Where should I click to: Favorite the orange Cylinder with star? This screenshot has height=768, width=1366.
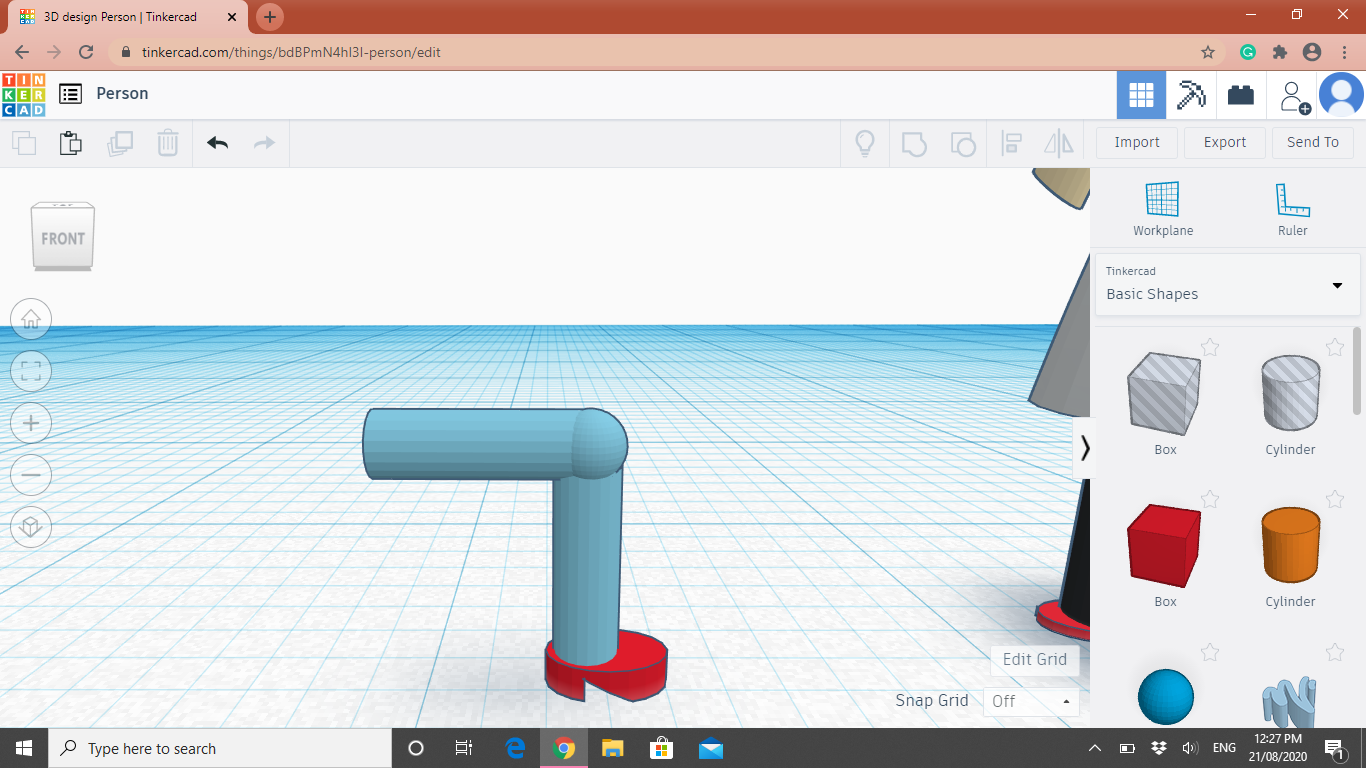(x=1335, y=499)
